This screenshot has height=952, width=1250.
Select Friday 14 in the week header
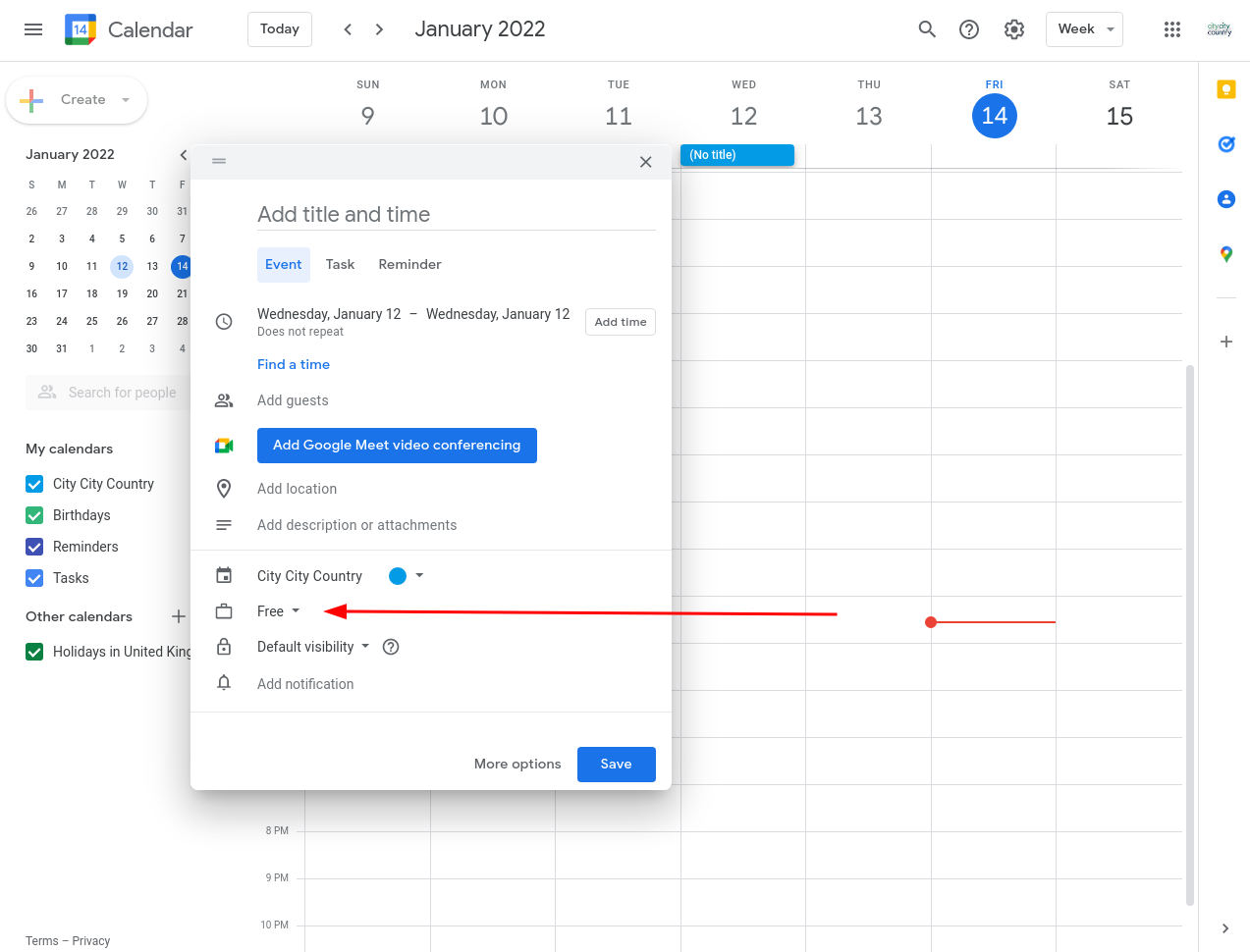(x=995, y=116)
